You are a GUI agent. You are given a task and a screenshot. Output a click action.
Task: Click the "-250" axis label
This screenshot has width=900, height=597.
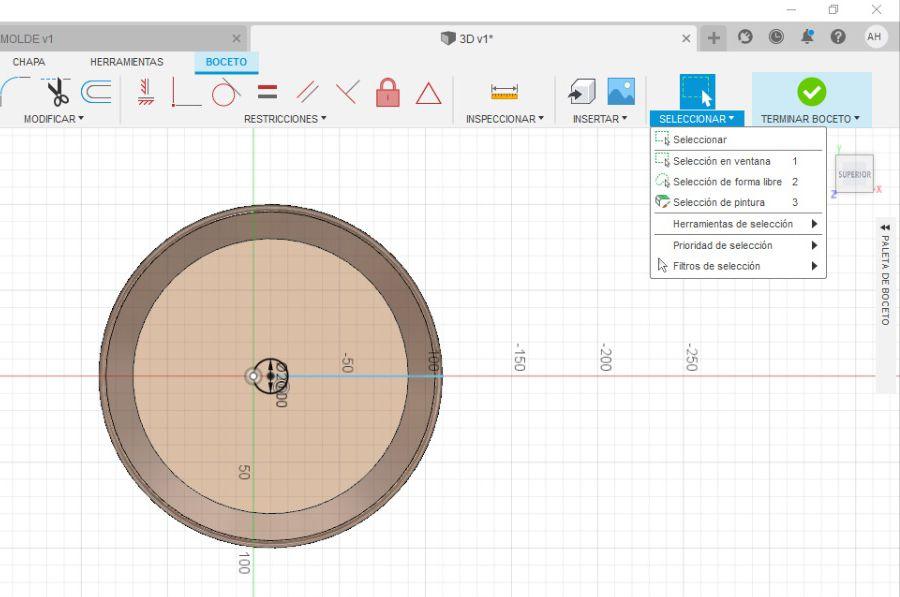click(x=692, y=357)
